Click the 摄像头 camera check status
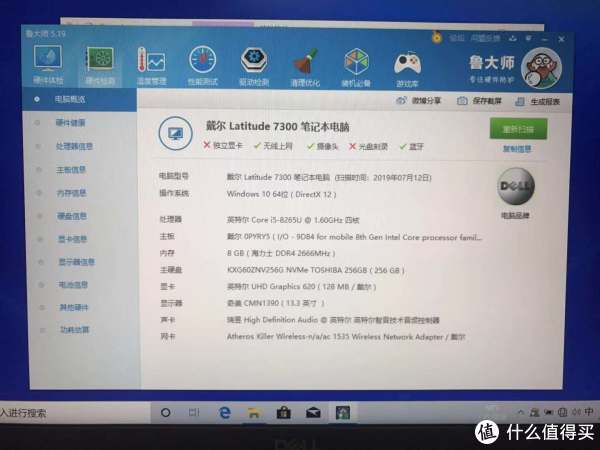This screenshot has width=600, height=450. click(x=323, y=146)
